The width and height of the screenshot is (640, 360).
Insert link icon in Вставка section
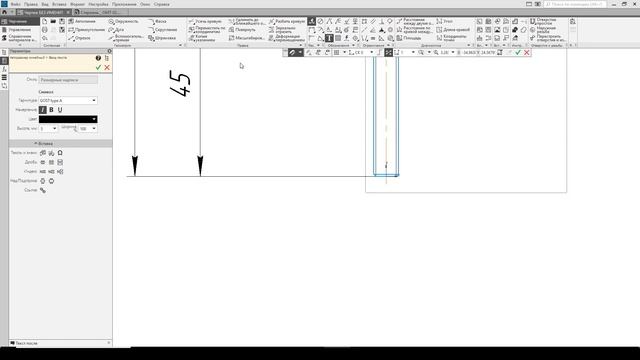point(43,190)
